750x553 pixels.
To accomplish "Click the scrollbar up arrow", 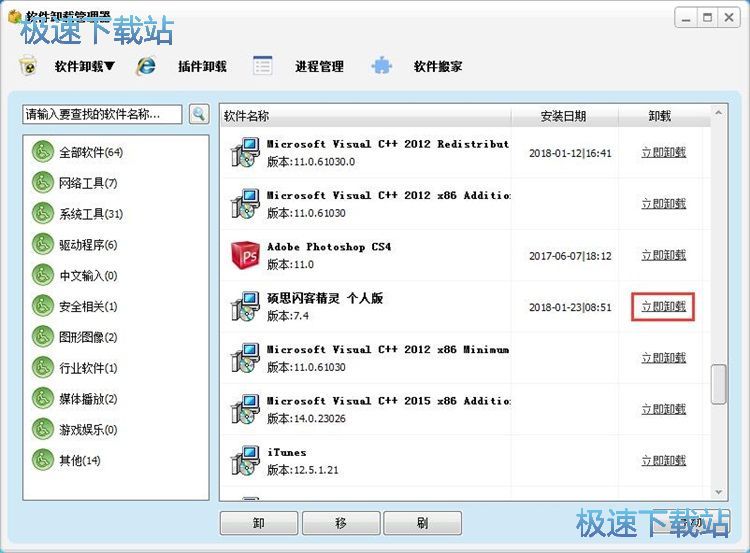I will [718, 113].
